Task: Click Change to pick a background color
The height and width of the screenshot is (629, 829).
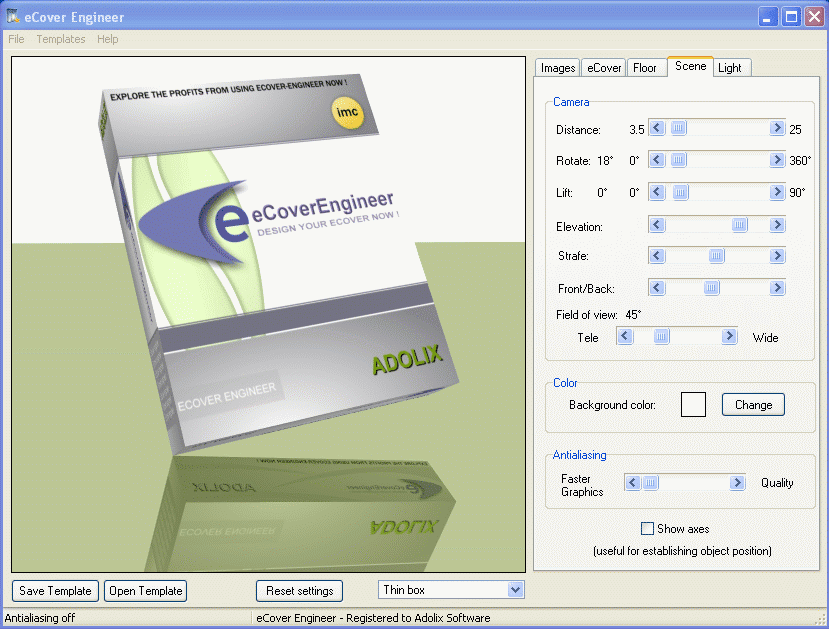Action: (752, 404)
